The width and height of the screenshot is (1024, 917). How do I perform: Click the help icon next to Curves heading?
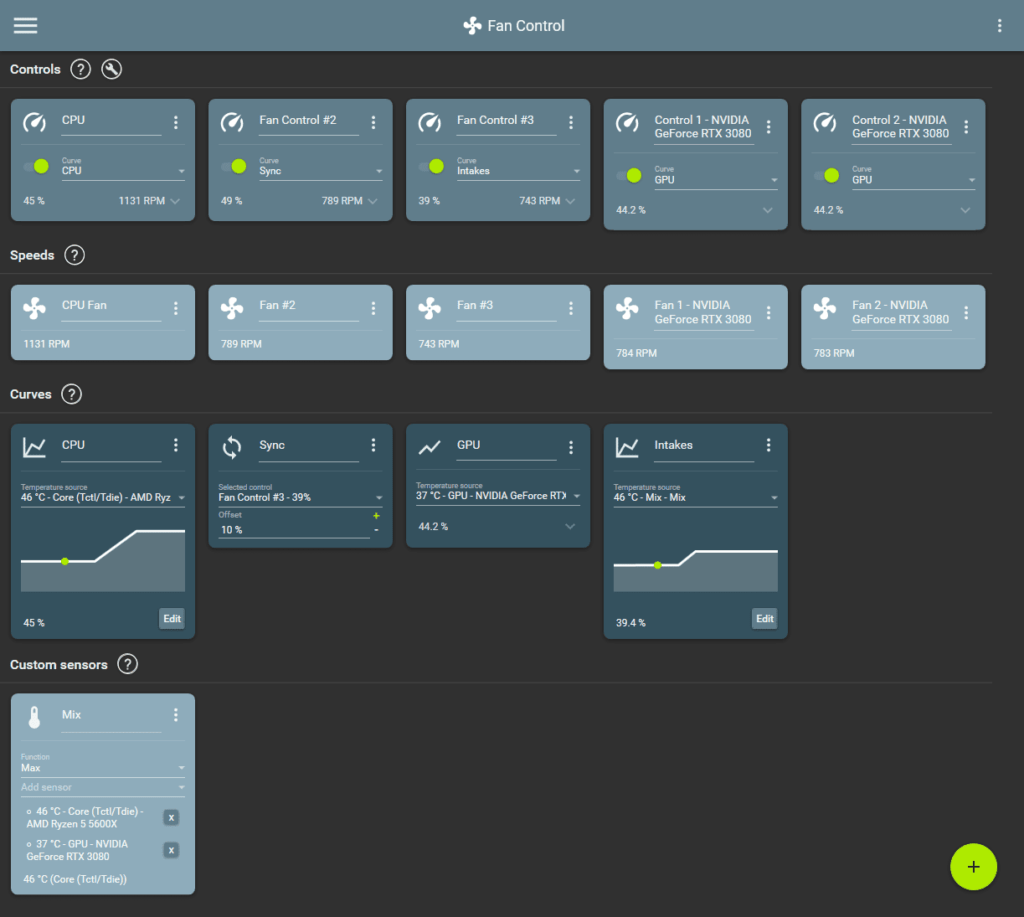coord(71,394)
